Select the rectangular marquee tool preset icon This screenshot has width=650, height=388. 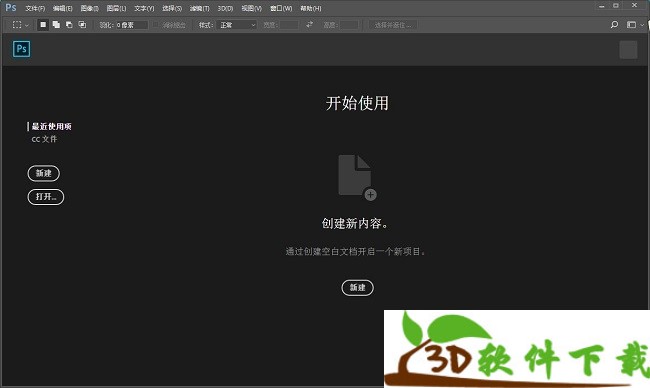[x=17, y=25]
